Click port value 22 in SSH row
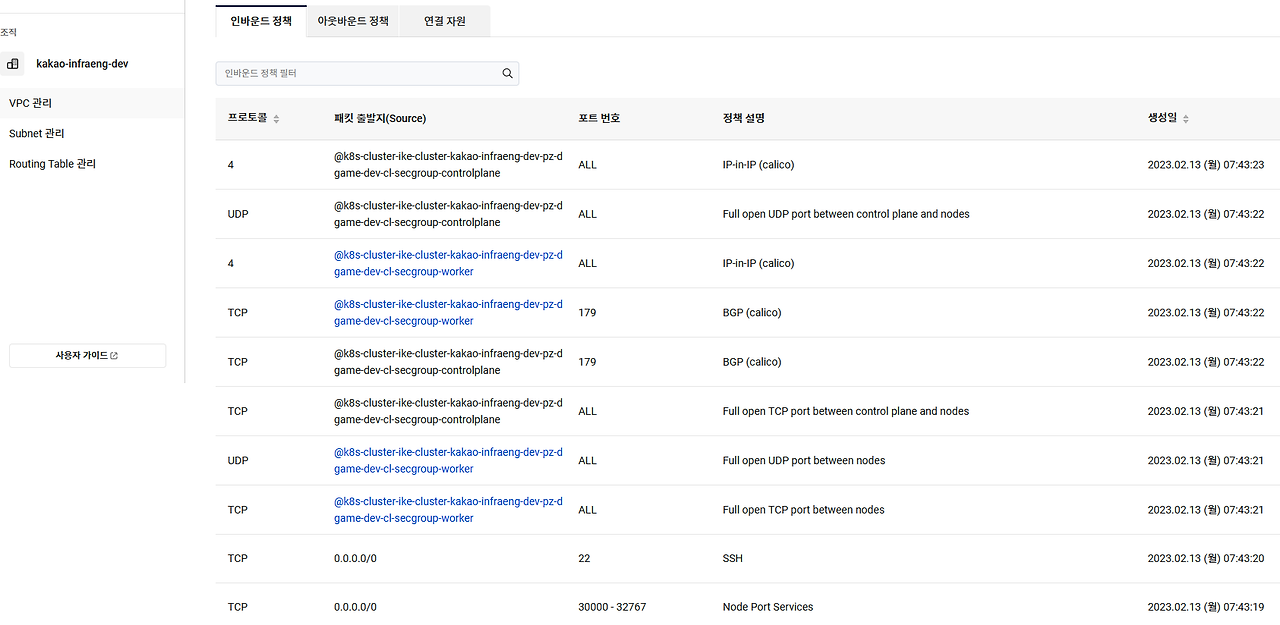This screenshot has width=1280, height=625. tap(584, 558)
